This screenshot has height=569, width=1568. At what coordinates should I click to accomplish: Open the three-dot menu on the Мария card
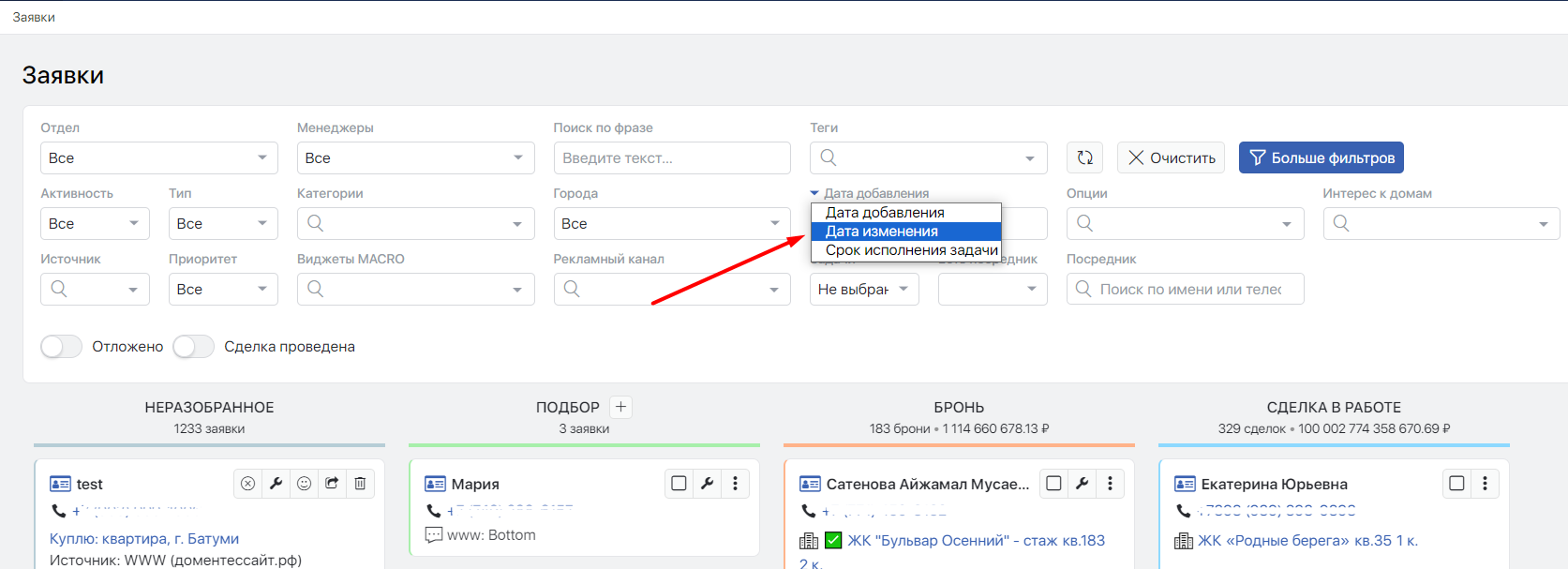(x=735, y=484)
